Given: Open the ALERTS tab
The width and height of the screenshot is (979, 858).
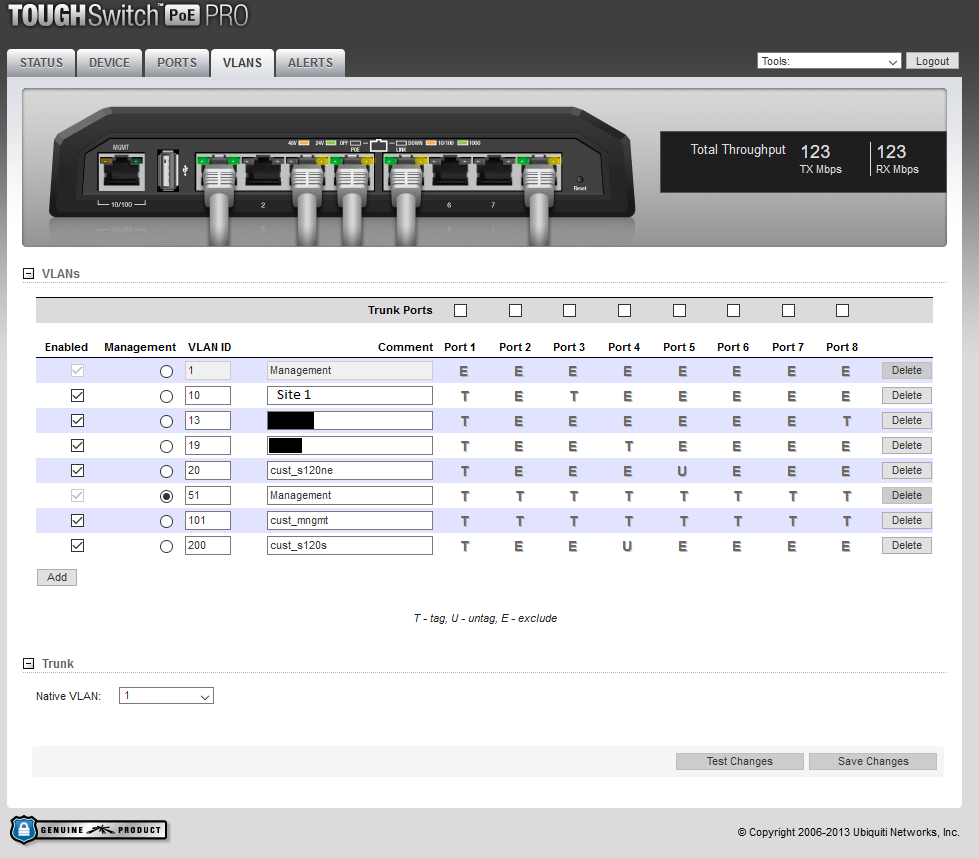Looking at the screenshot, I should click(x=310, y=63).
